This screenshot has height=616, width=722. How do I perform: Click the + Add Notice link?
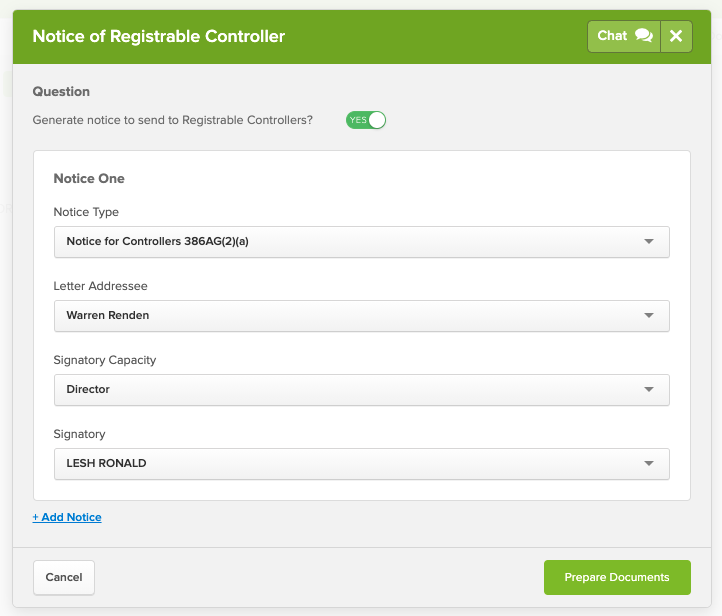67,517
